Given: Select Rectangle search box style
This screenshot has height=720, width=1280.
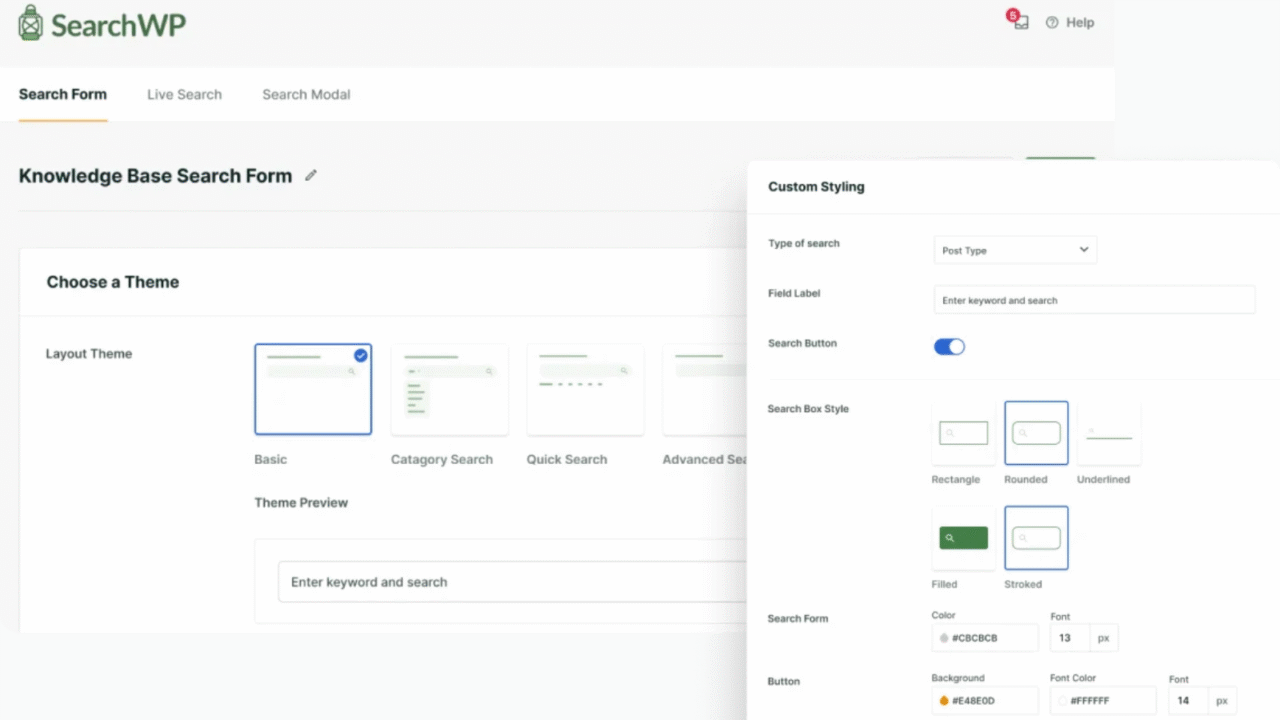Looking at the screenshot, I should 964,433.
